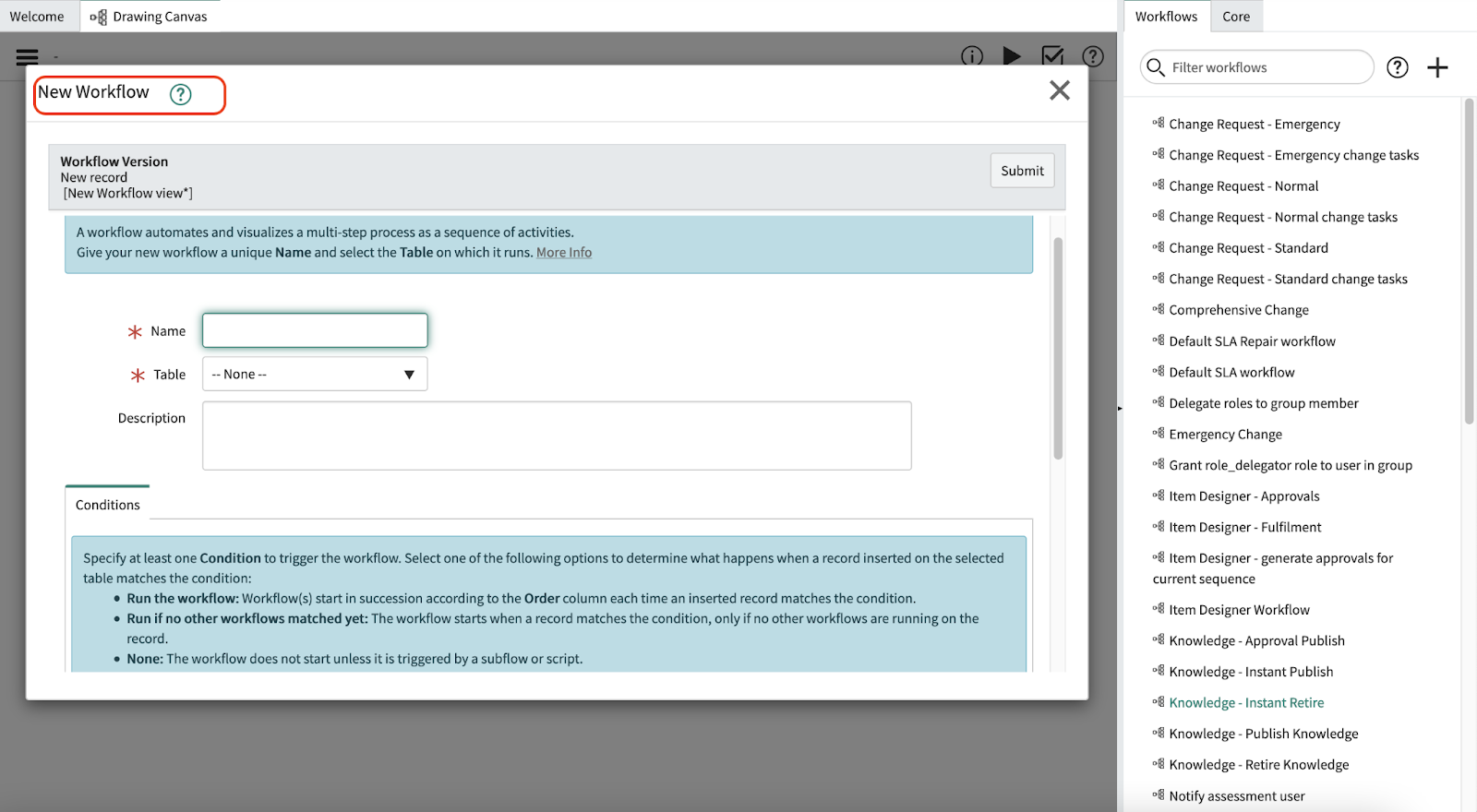Click icon beside Default SLA workflow
Screen dimensions: 1477x812
coord(1159,371)
